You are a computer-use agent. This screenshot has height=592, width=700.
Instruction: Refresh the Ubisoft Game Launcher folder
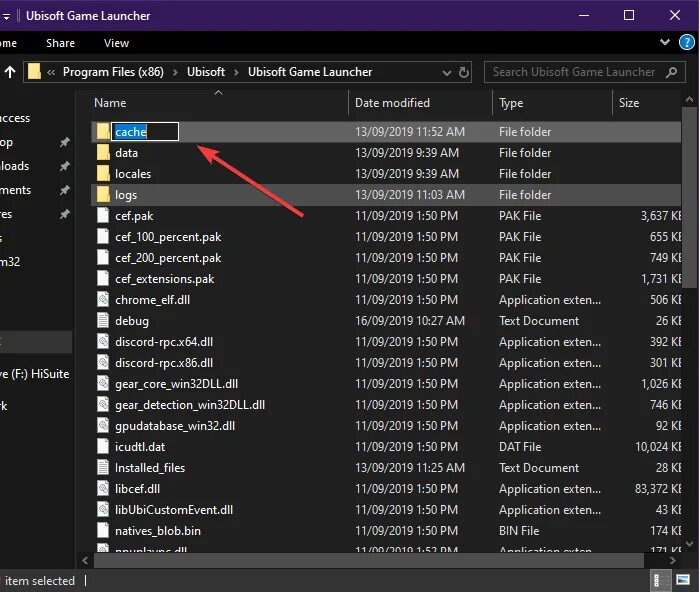464,72
